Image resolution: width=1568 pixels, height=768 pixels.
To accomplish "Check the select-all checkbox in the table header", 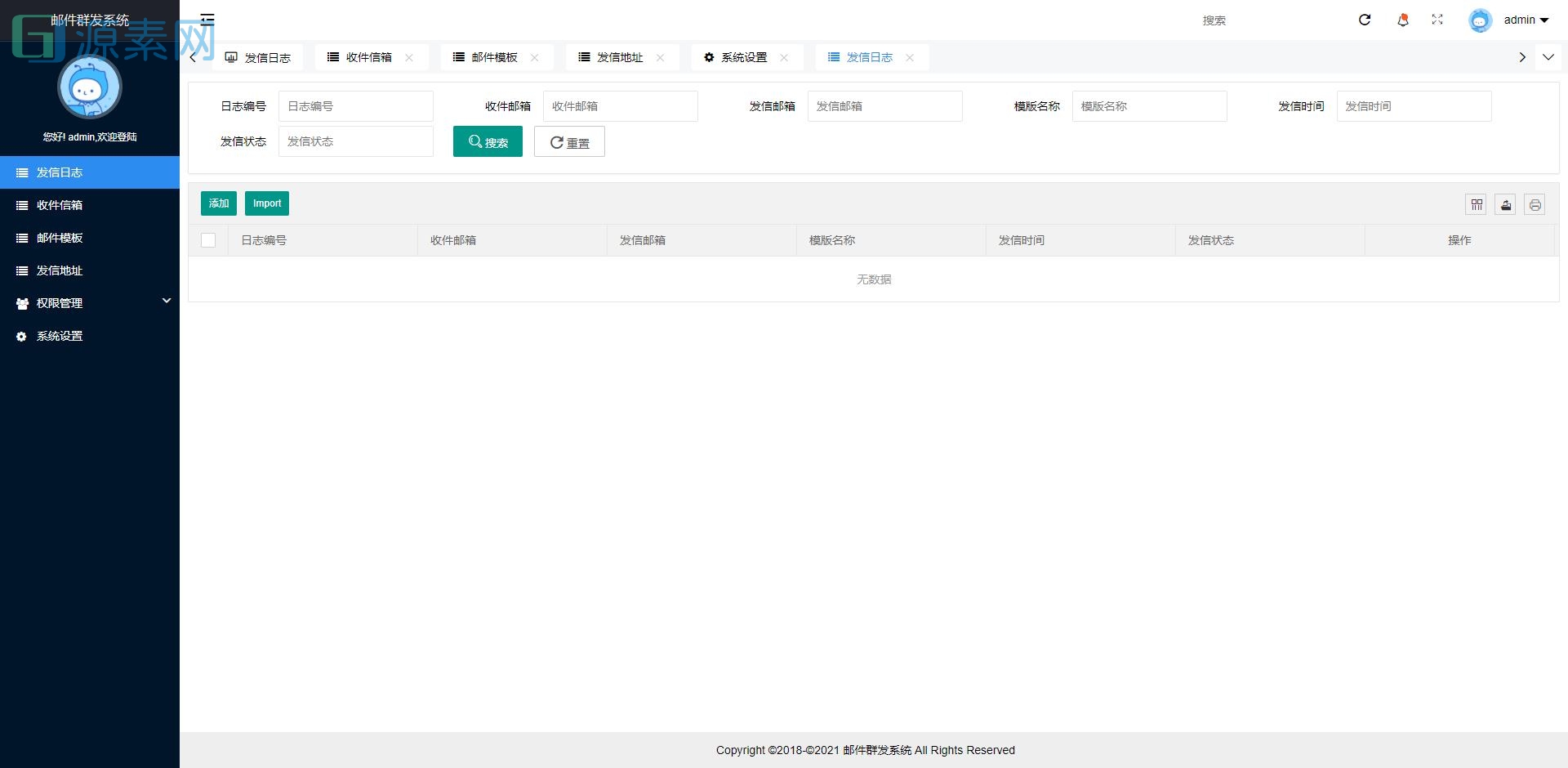I will point(208,240).
